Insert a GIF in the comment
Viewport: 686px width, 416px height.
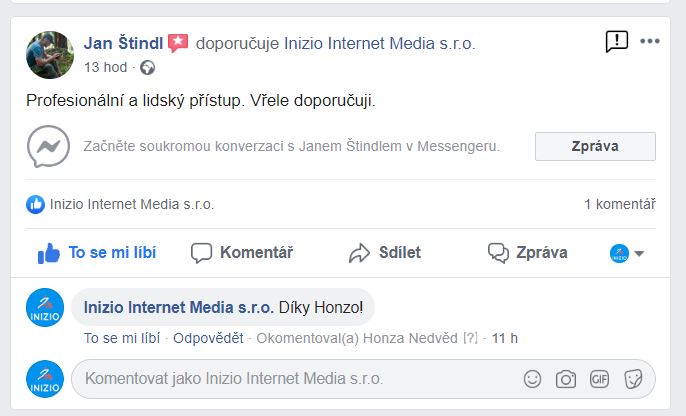599,379
